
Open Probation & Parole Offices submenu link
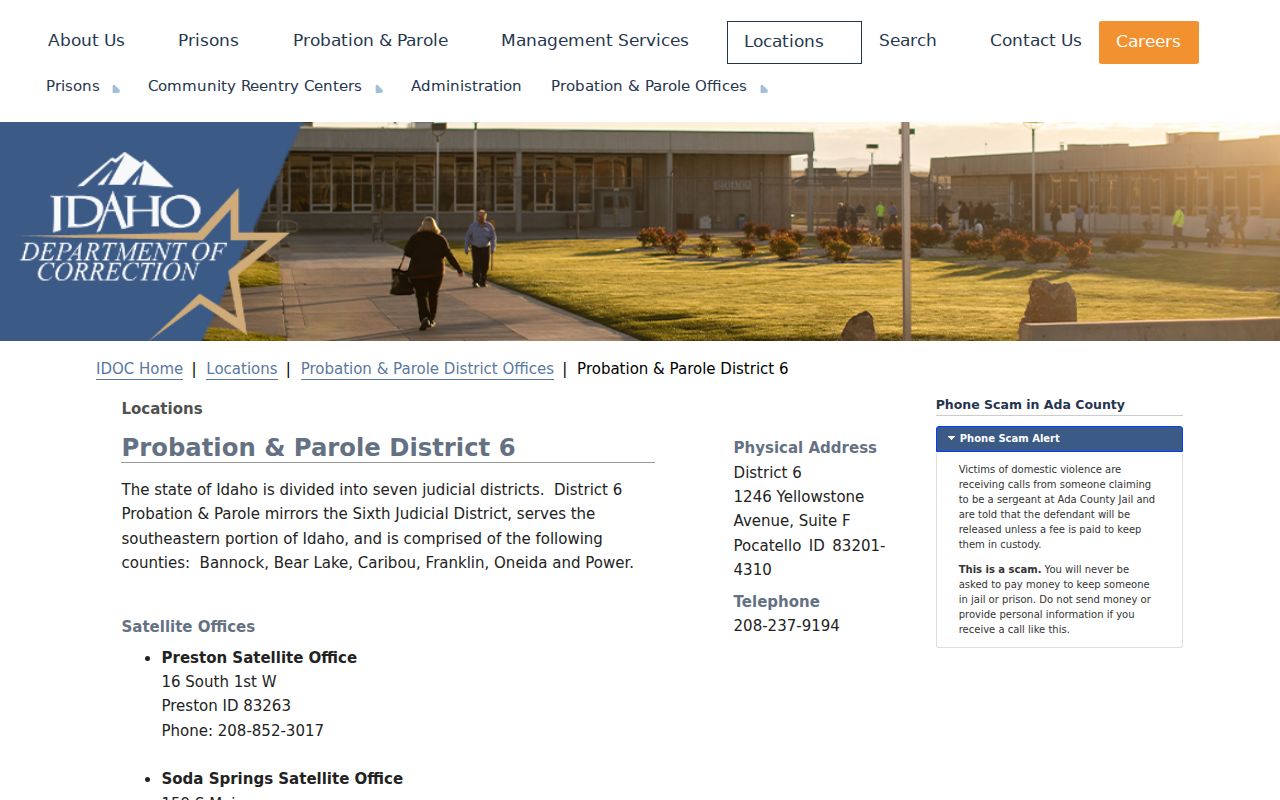(x=649, y=86)
